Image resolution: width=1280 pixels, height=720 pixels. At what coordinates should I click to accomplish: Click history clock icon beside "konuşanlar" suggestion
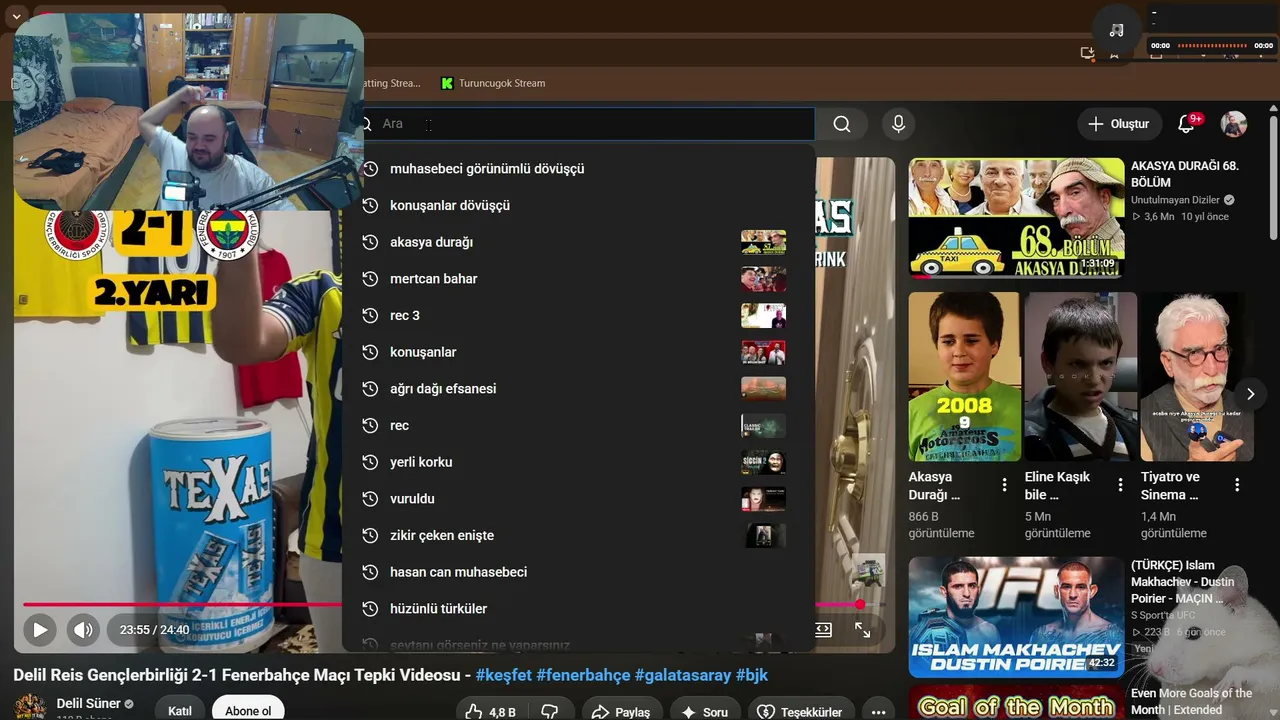click(369, 352)
